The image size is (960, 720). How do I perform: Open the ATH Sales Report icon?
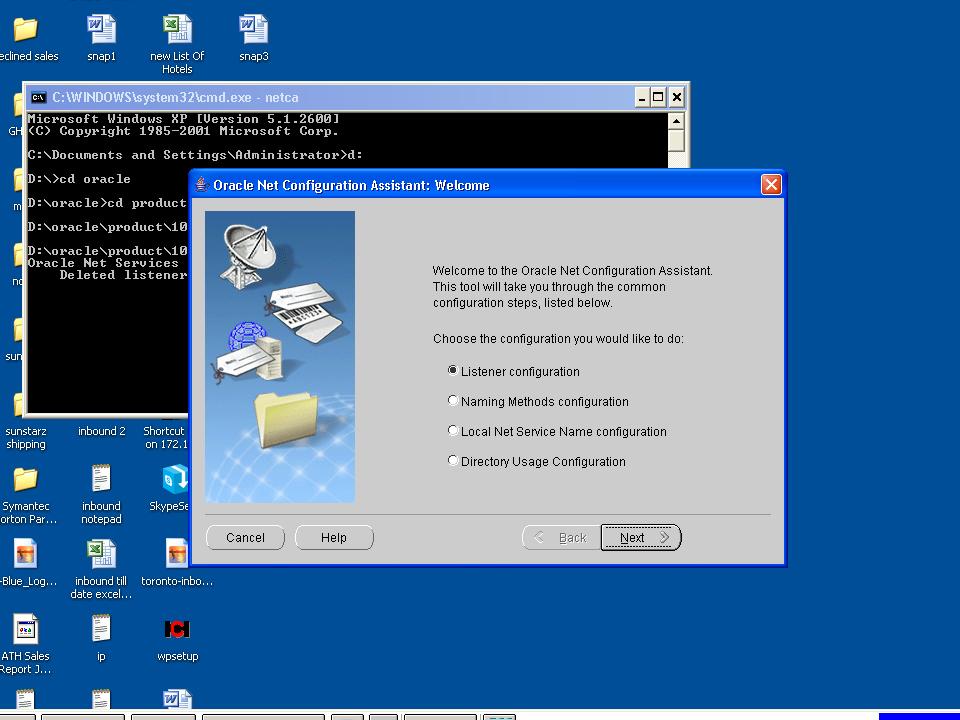pyautogui.click(x=26, y=628)
